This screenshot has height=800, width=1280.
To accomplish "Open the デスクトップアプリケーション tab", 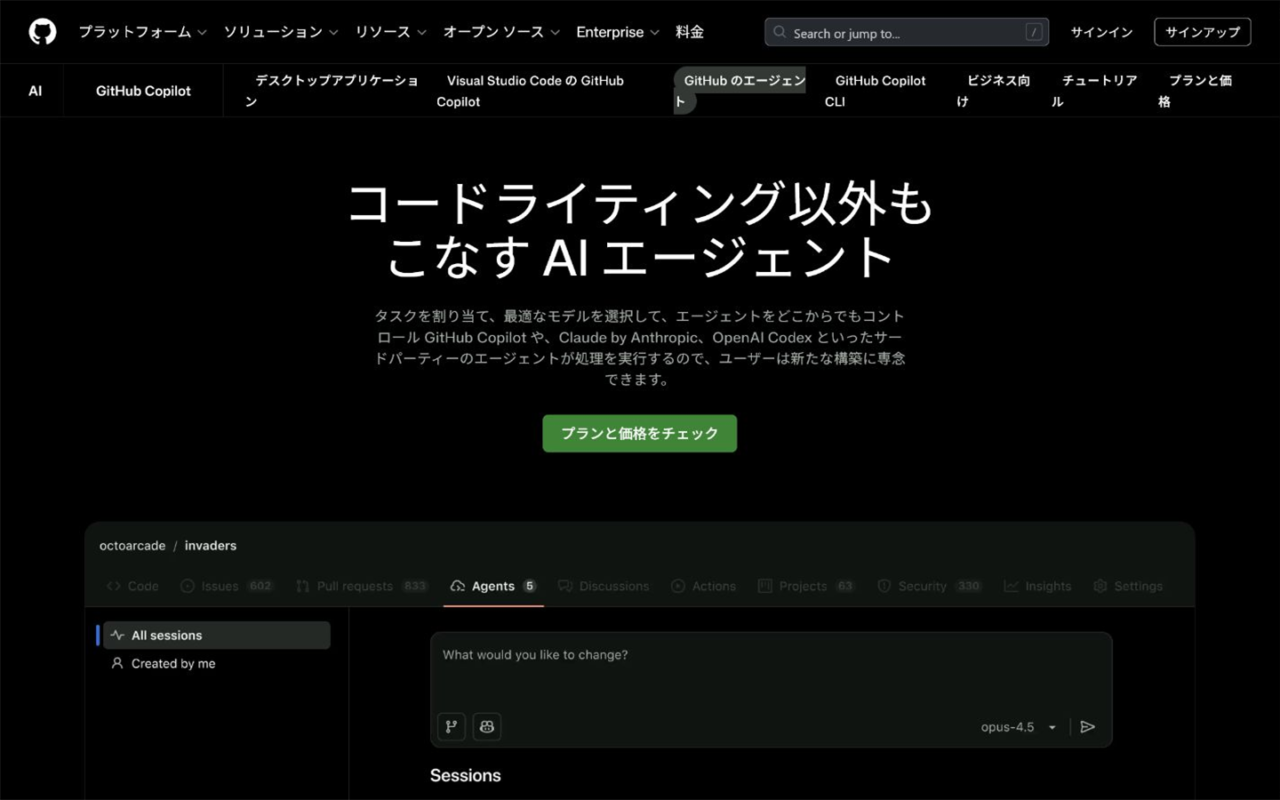I will (x=333, y=91).
